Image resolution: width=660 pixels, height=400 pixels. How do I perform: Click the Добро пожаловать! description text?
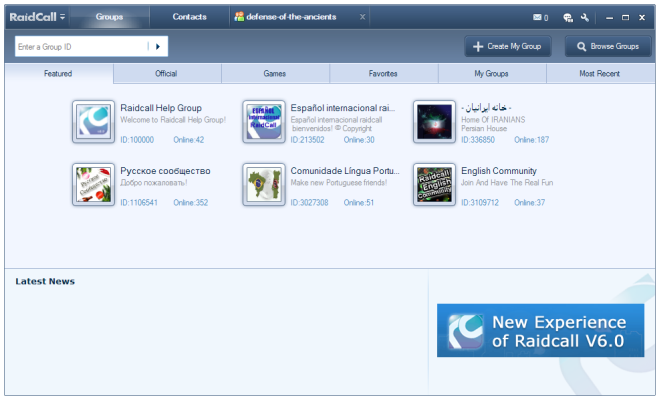click(x=154, y=183)
